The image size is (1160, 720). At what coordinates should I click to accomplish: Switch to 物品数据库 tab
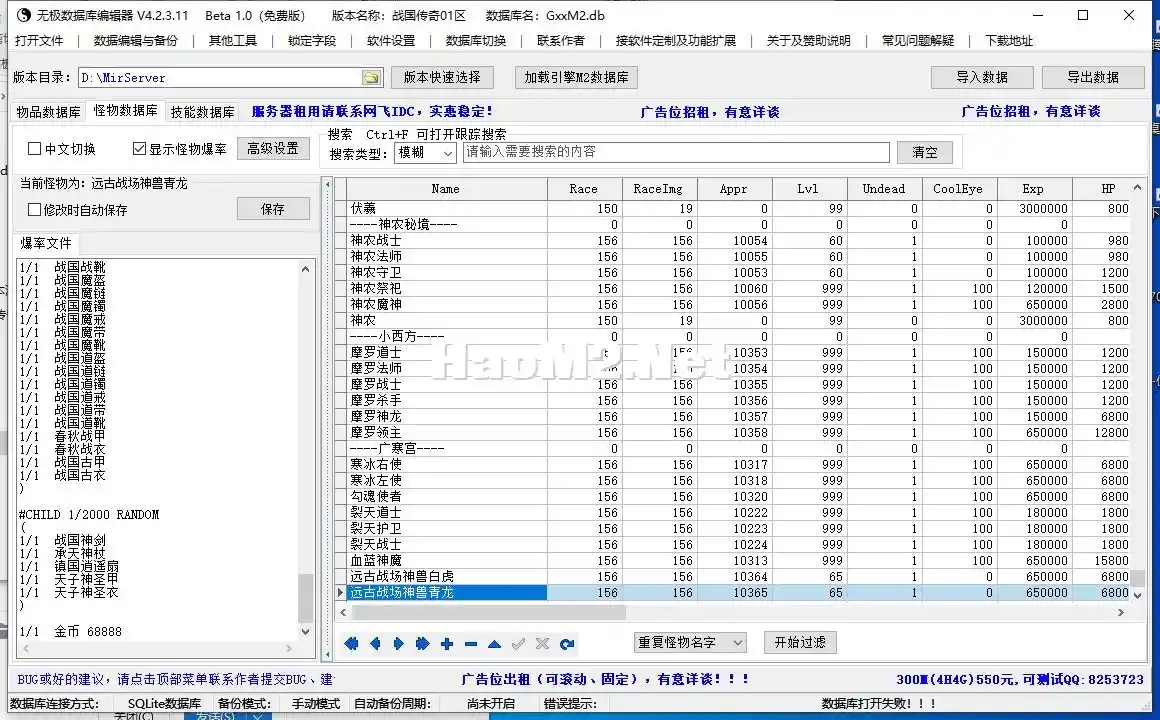point(49,112)
